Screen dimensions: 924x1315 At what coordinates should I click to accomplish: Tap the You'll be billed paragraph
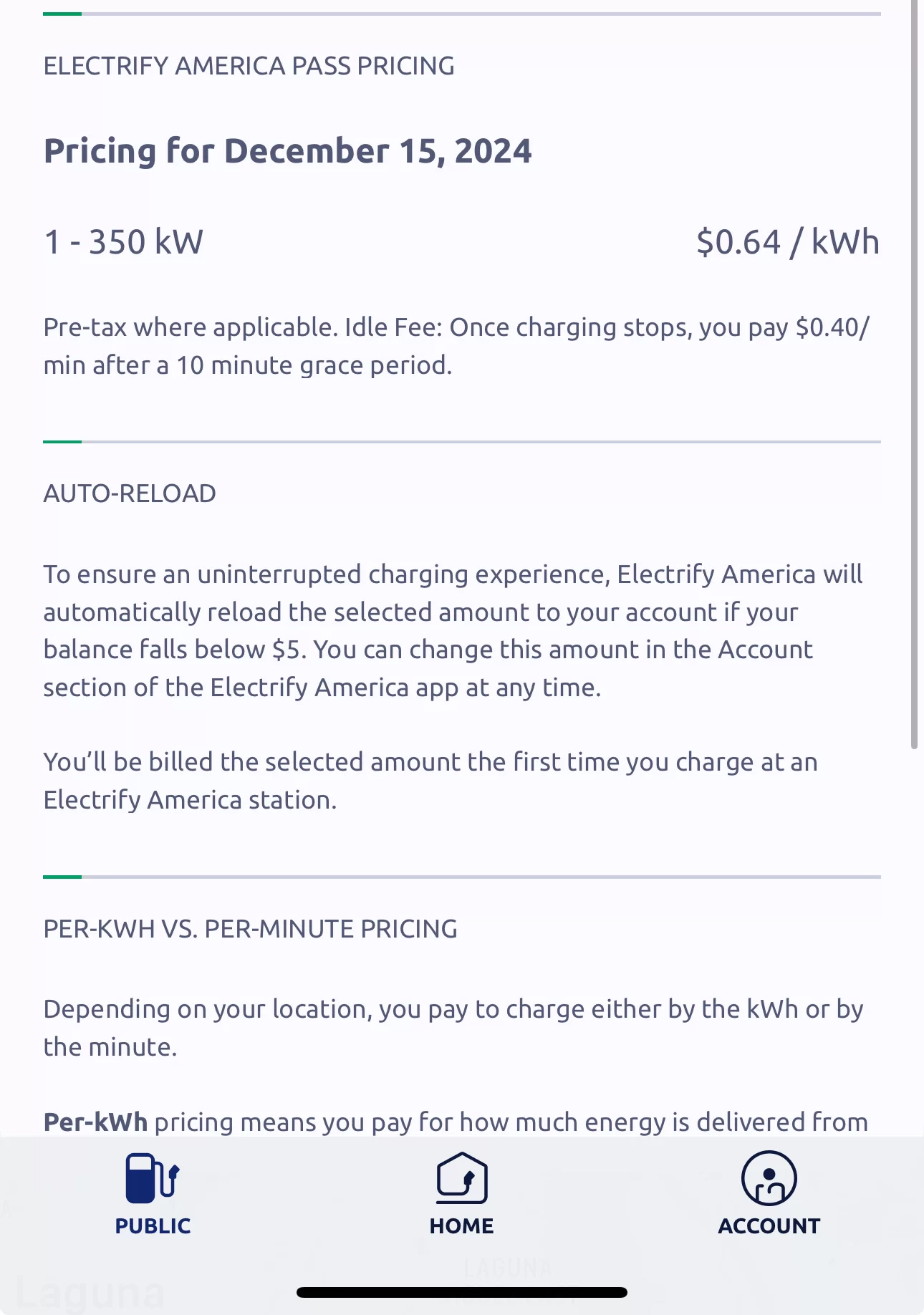[430, 781]
